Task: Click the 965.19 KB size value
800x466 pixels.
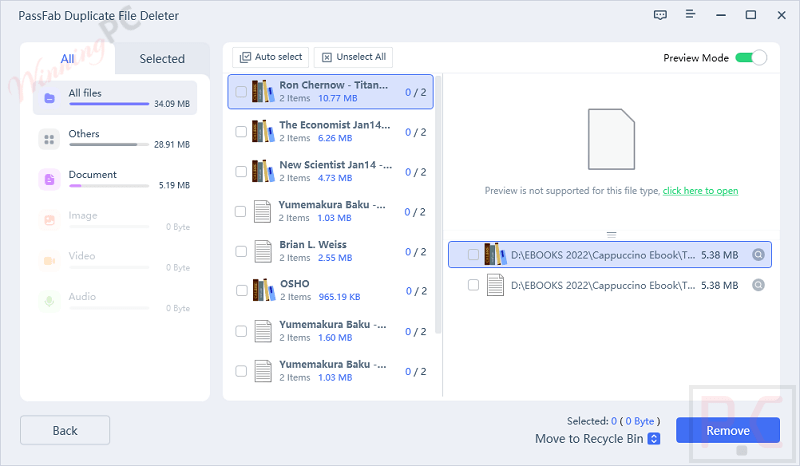Action: (339, 297)
